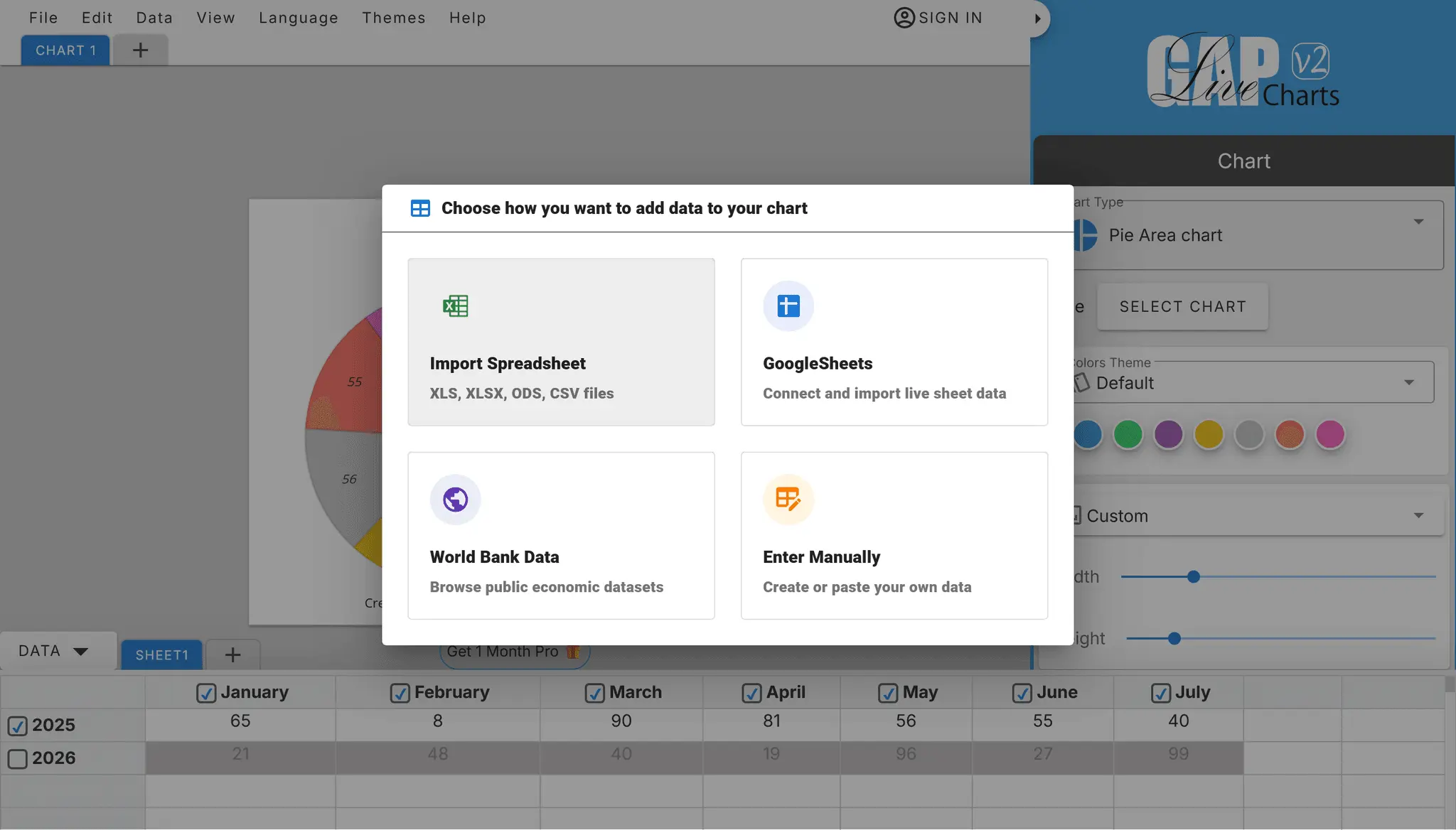Click the width slider handle
1456x830 pixels.
click(x=1194, y=577)
